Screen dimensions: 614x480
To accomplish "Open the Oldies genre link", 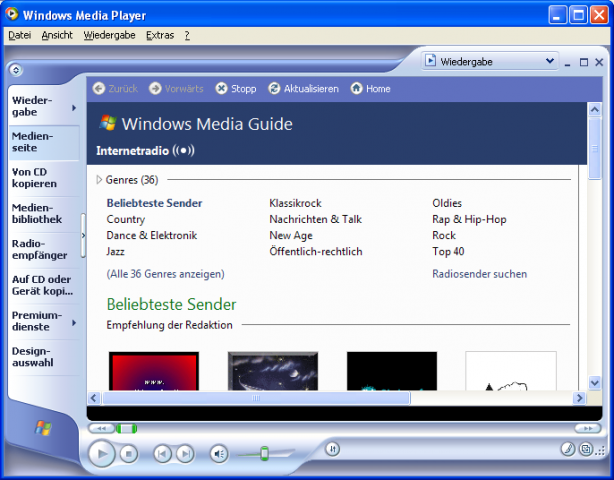I will (447, 203).
